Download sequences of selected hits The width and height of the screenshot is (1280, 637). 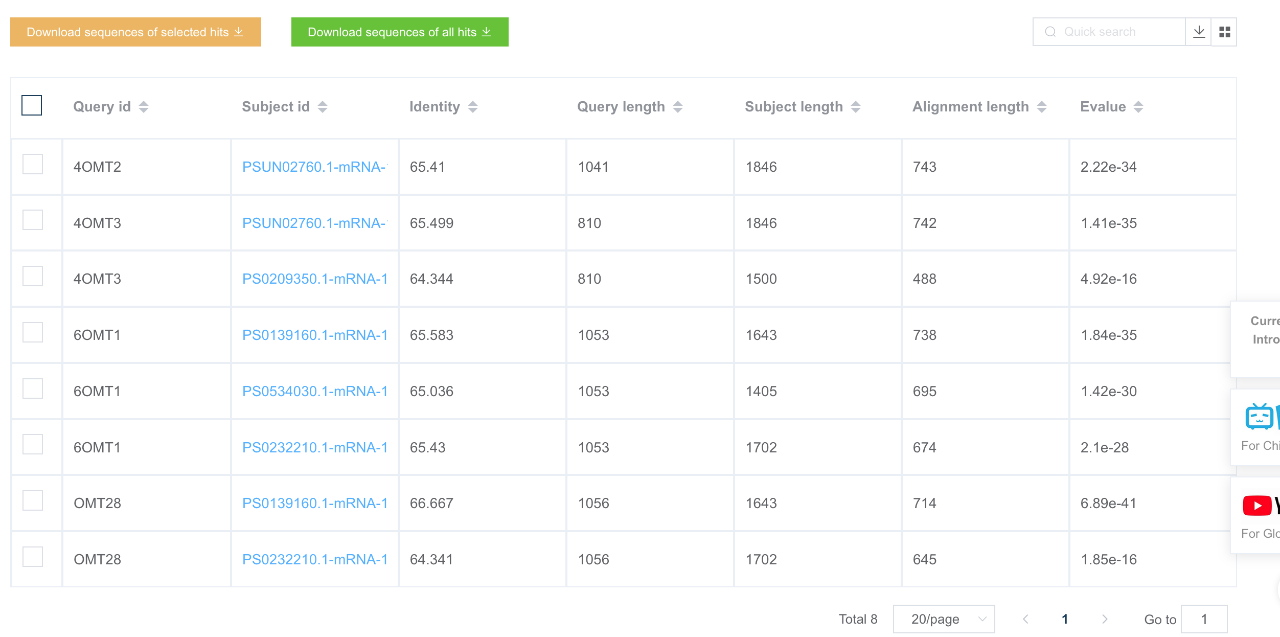(135, 32)
